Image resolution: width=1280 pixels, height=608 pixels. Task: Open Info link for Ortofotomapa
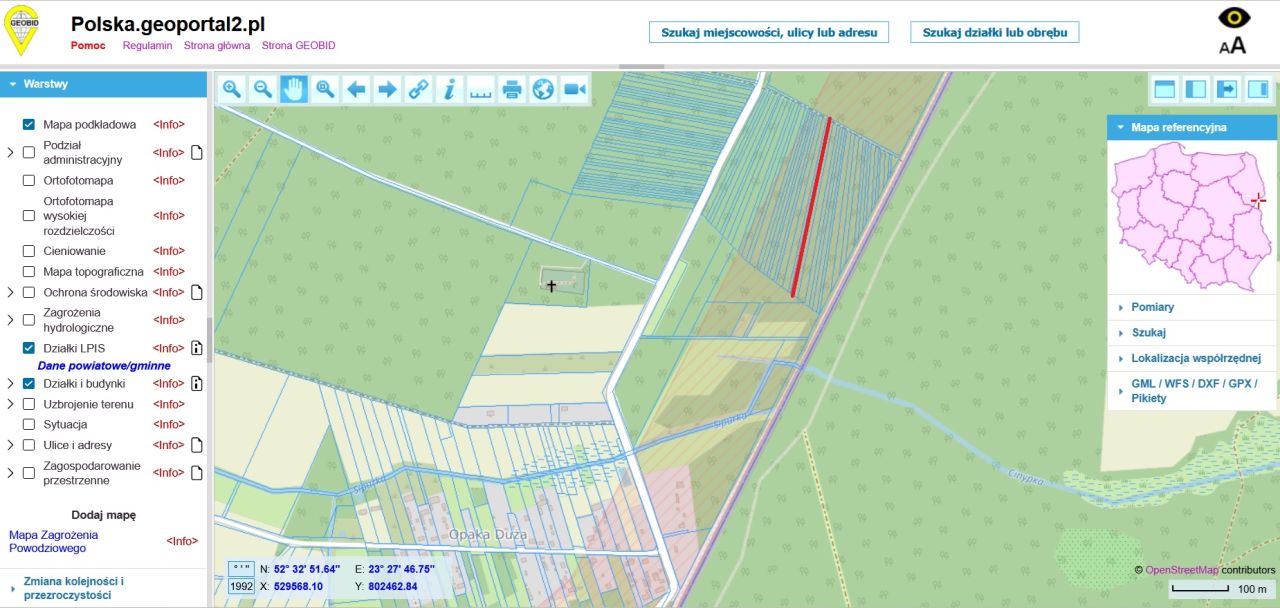point(169,181)
